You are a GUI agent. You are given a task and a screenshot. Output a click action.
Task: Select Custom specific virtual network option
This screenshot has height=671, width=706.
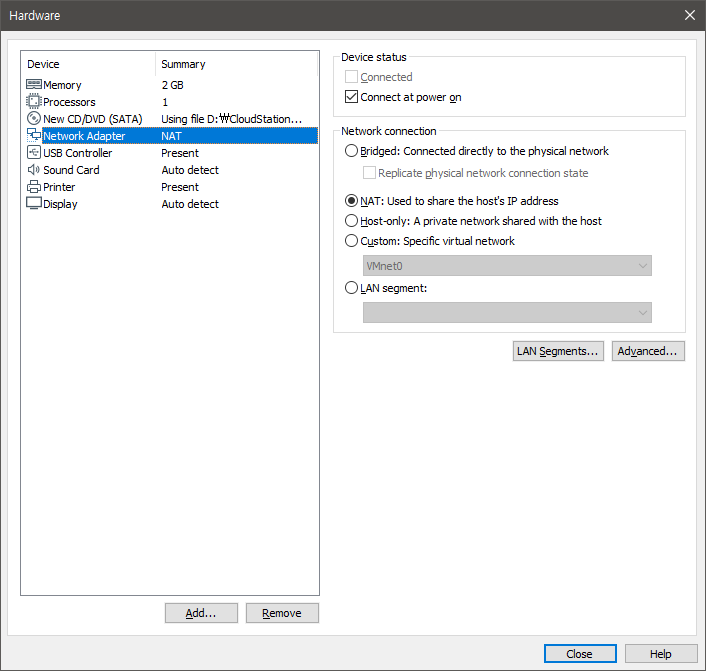351,240
